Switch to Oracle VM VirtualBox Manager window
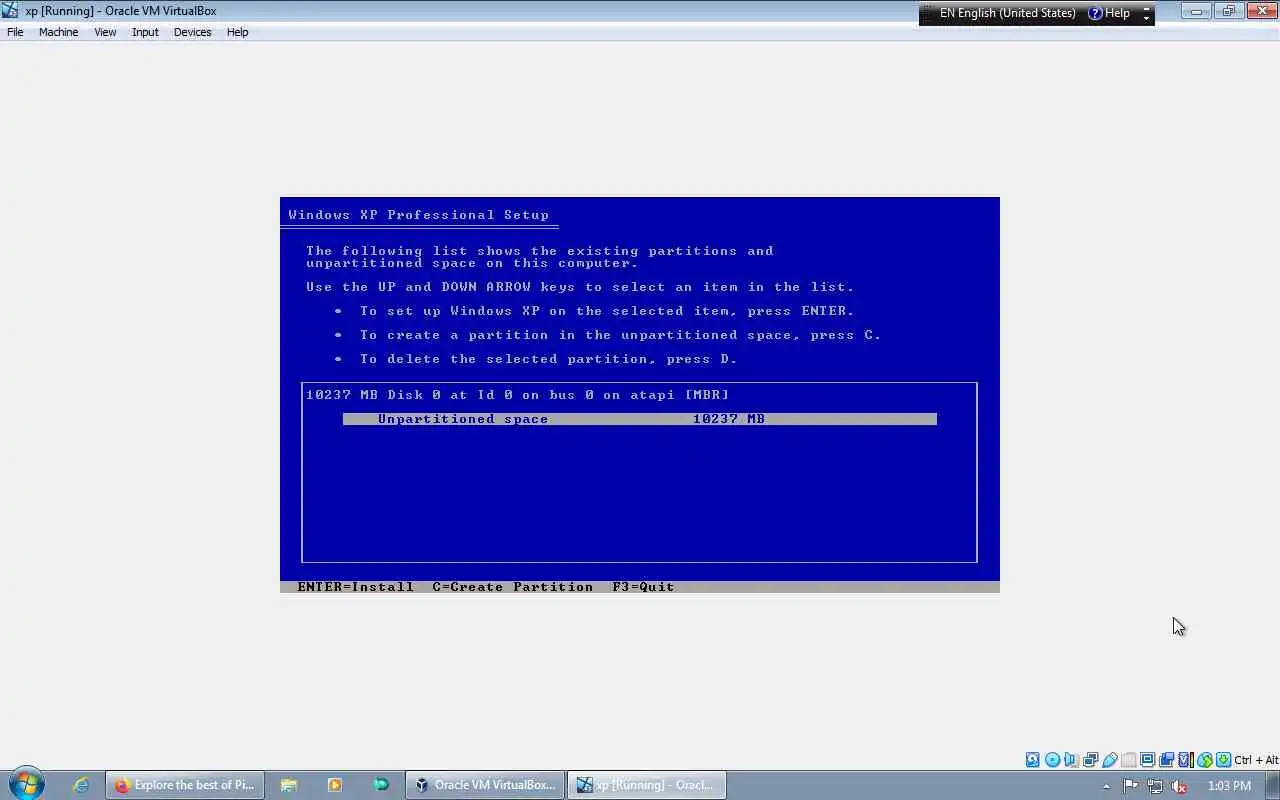 [x=485, y=785]
